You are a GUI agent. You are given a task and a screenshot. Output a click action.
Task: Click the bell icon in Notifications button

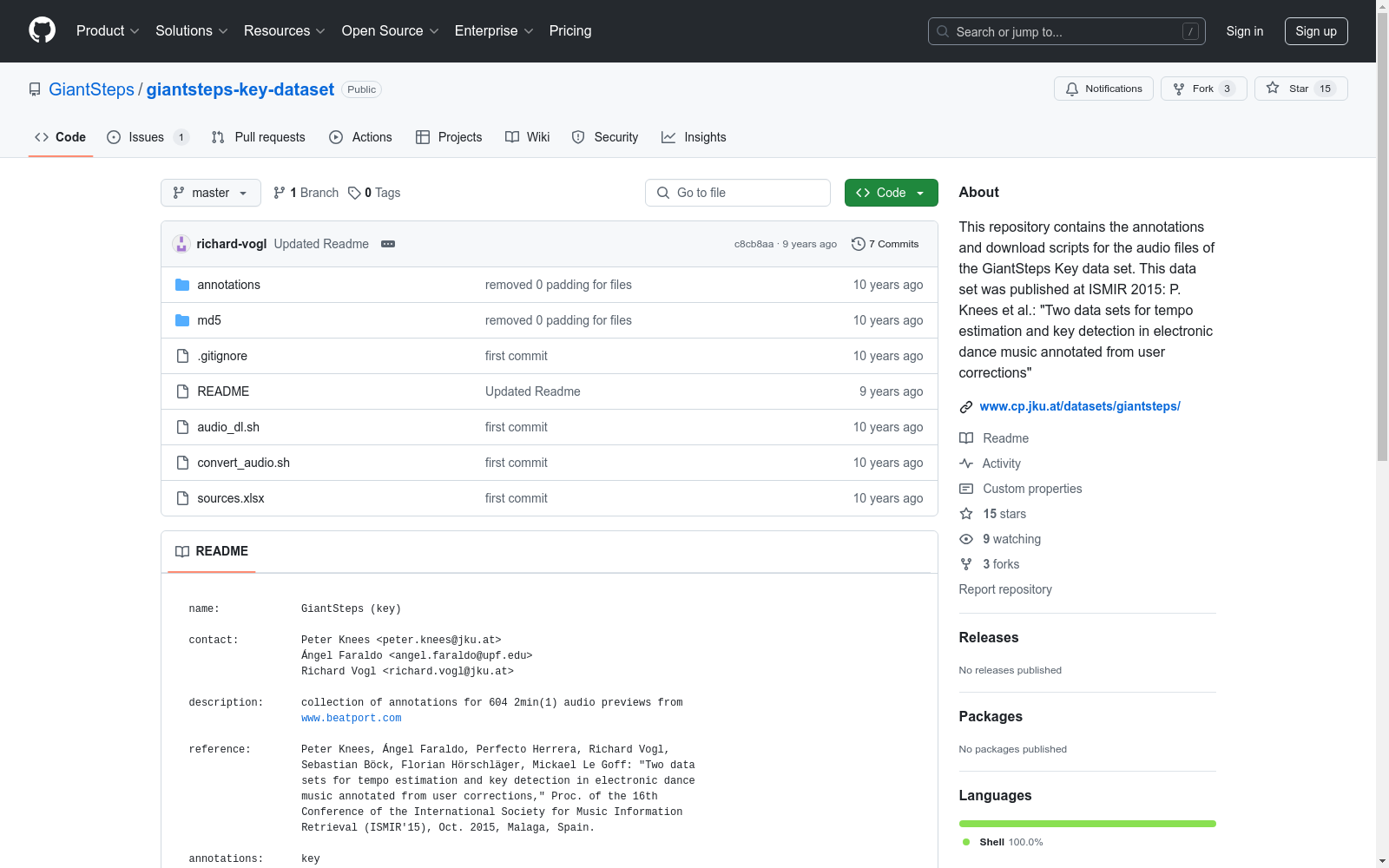(x=1072, y=89)
